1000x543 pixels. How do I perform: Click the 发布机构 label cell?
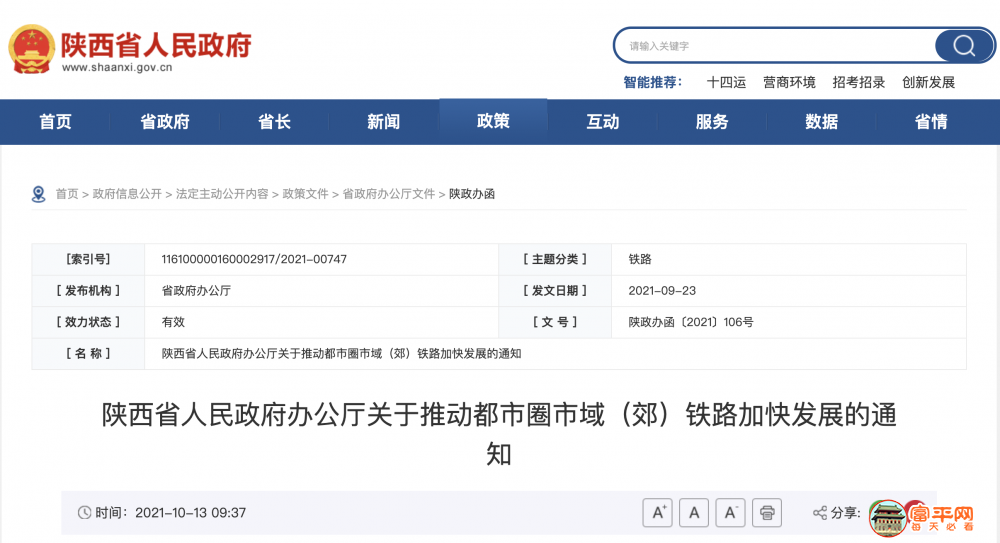coord(88,290)
